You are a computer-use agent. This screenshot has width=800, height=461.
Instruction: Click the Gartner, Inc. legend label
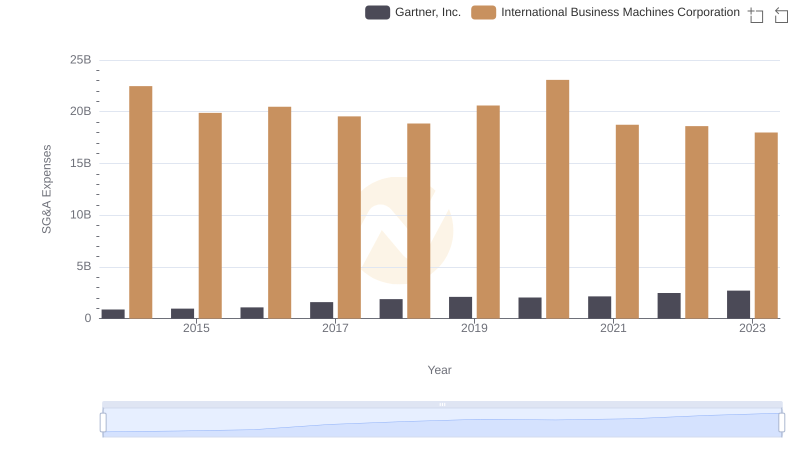coord(428,12)
